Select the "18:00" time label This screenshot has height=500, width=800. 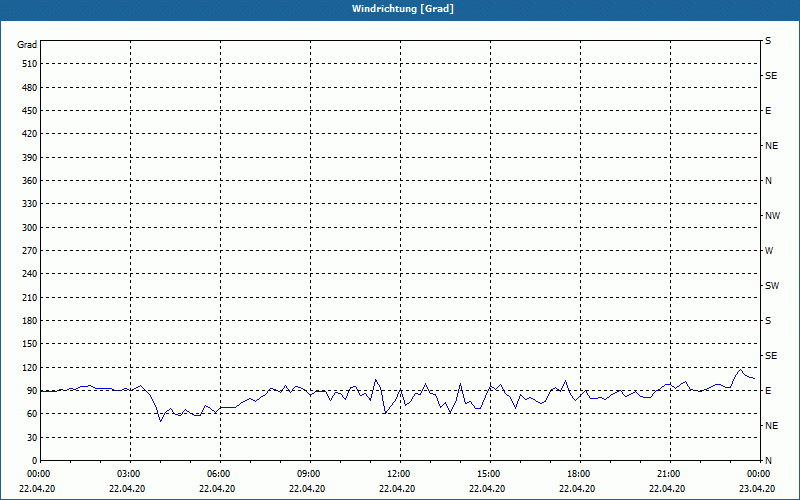click(580, 474)
